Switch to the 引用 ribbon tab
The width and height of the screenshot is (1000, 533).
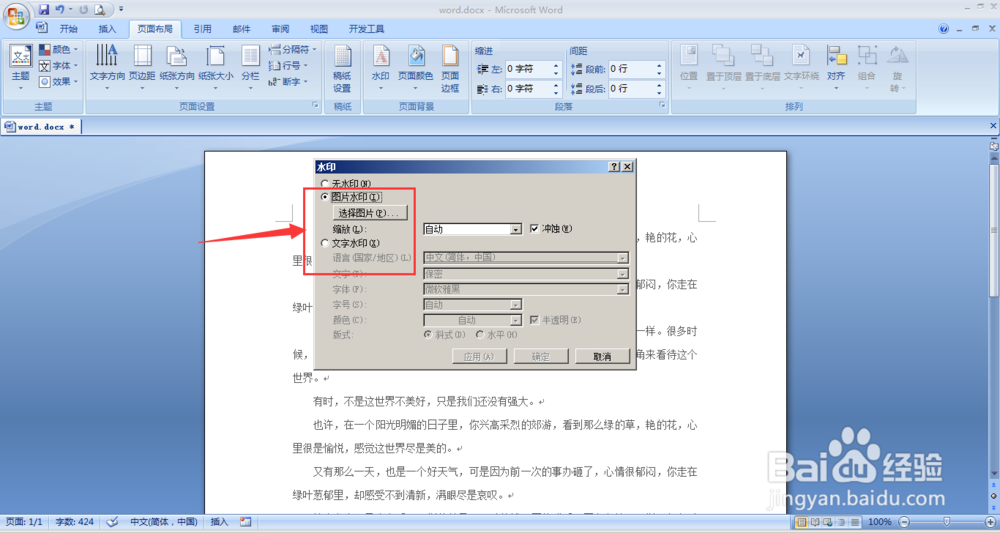(x=203, y=29)
